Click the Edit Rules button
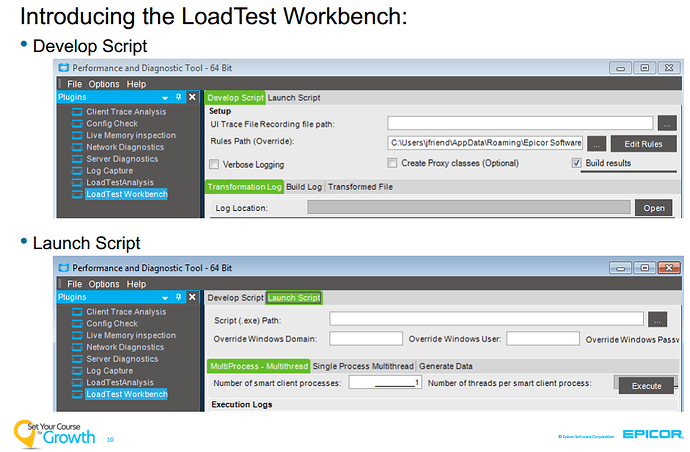The width and height of the screenshot is (690, 452). [x=643, y=144]
